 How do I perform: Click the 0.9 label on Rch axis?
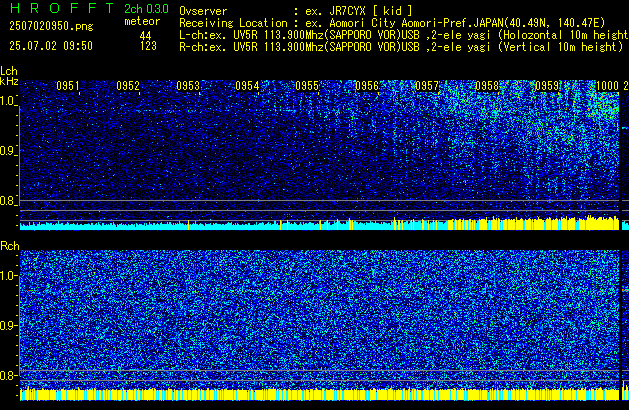point(8,325)
